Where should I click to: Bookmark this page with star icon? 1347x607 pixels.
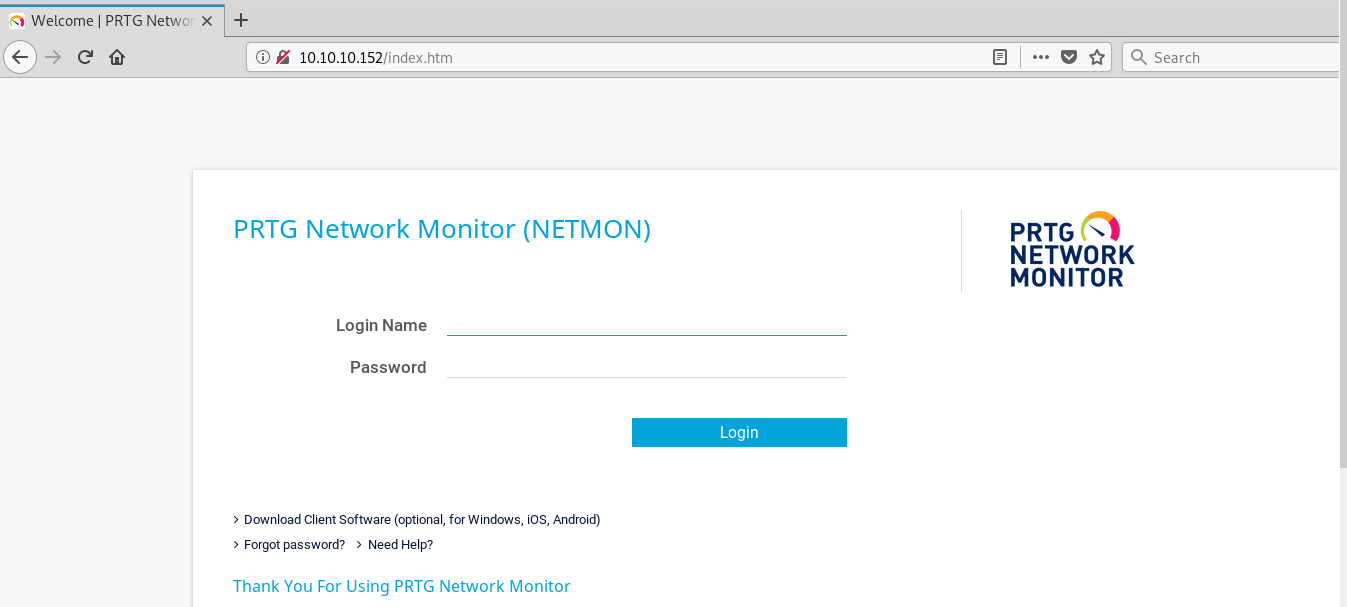(x=1097, y=57)
